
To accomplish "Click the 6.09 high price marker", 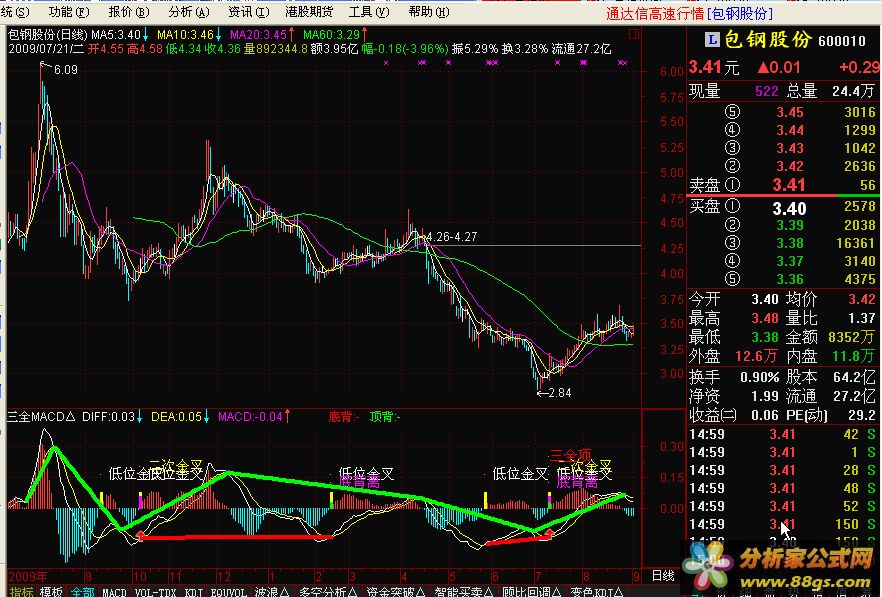I will tap(66, 70).
